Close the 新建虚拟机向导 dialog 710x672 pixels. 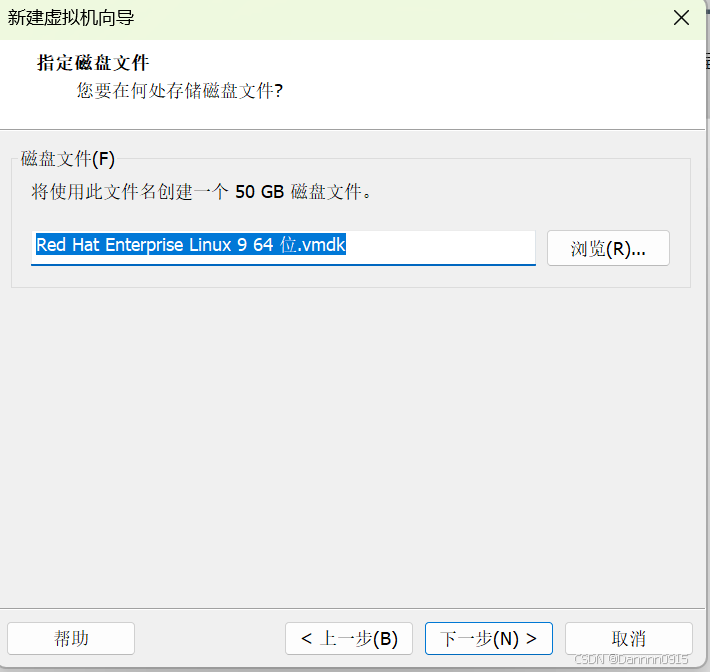tap(681, 18)
